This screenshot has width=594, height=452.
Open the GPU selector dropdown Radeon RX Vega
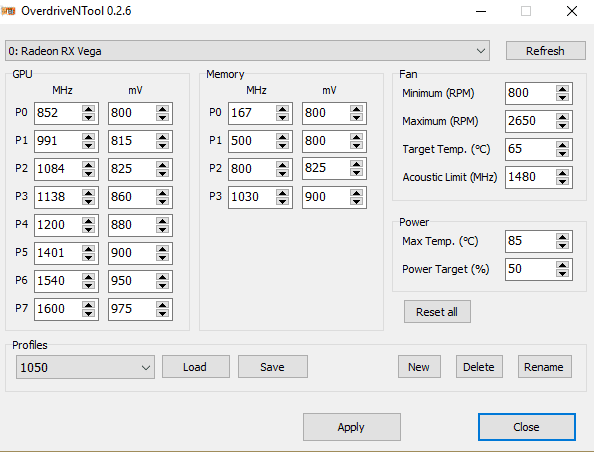(247, 51)
